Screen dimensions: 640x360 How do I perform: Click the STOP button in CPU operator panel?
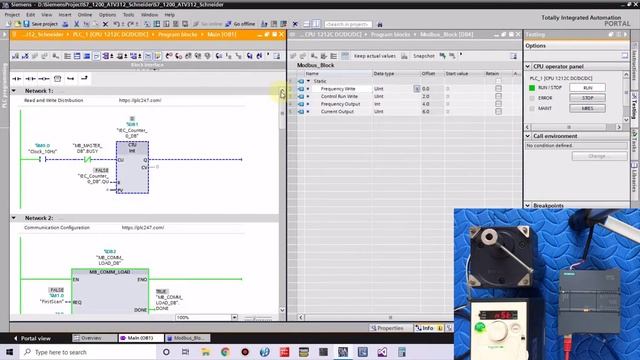click(587, 98)
